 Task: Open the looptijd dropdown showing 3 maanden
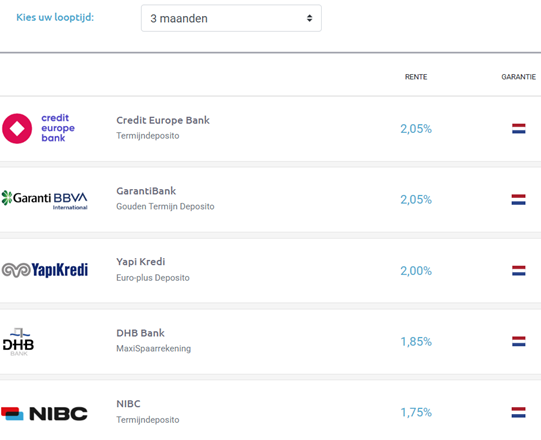231,18
